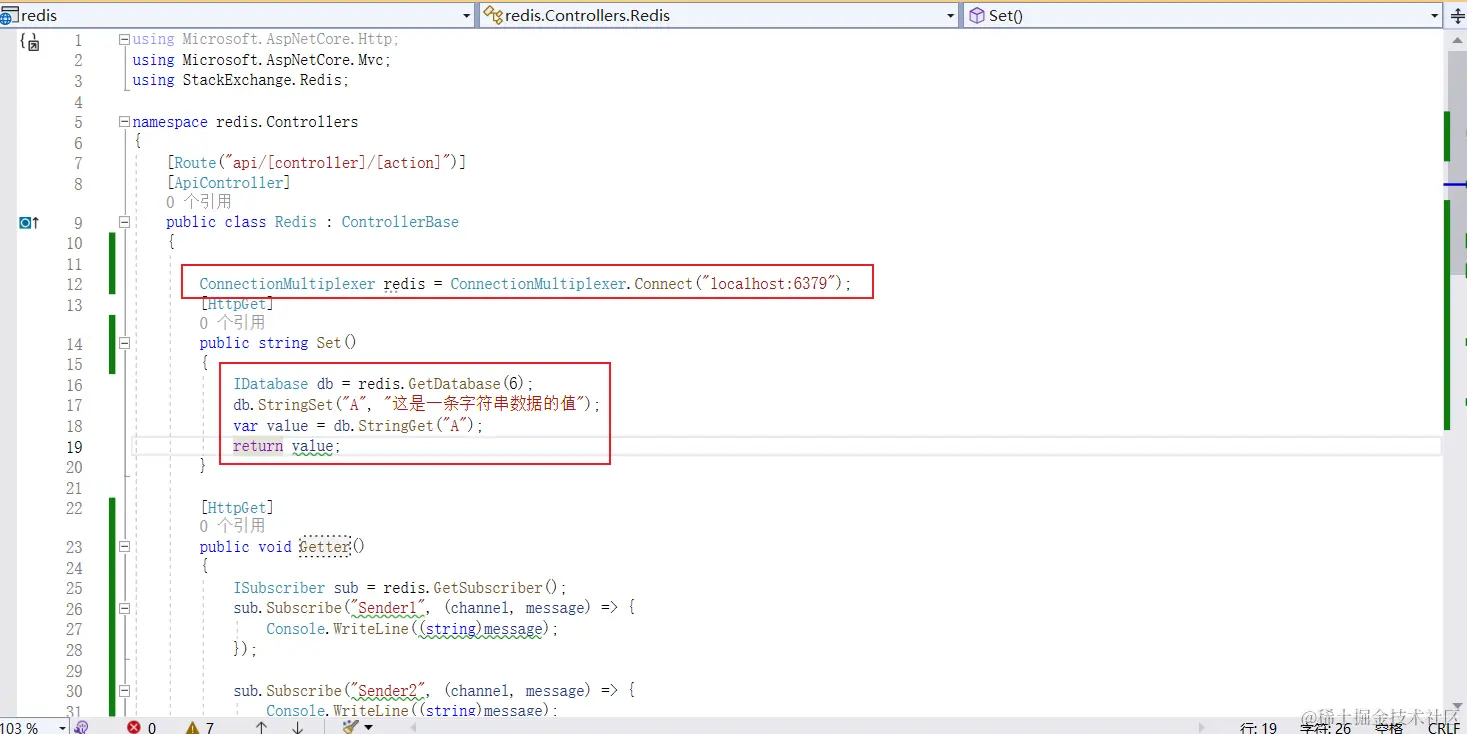Click the yellow warning count icon
This screenshot has width=1467, height=734.
pyautogui.click(x=192, y=727)
